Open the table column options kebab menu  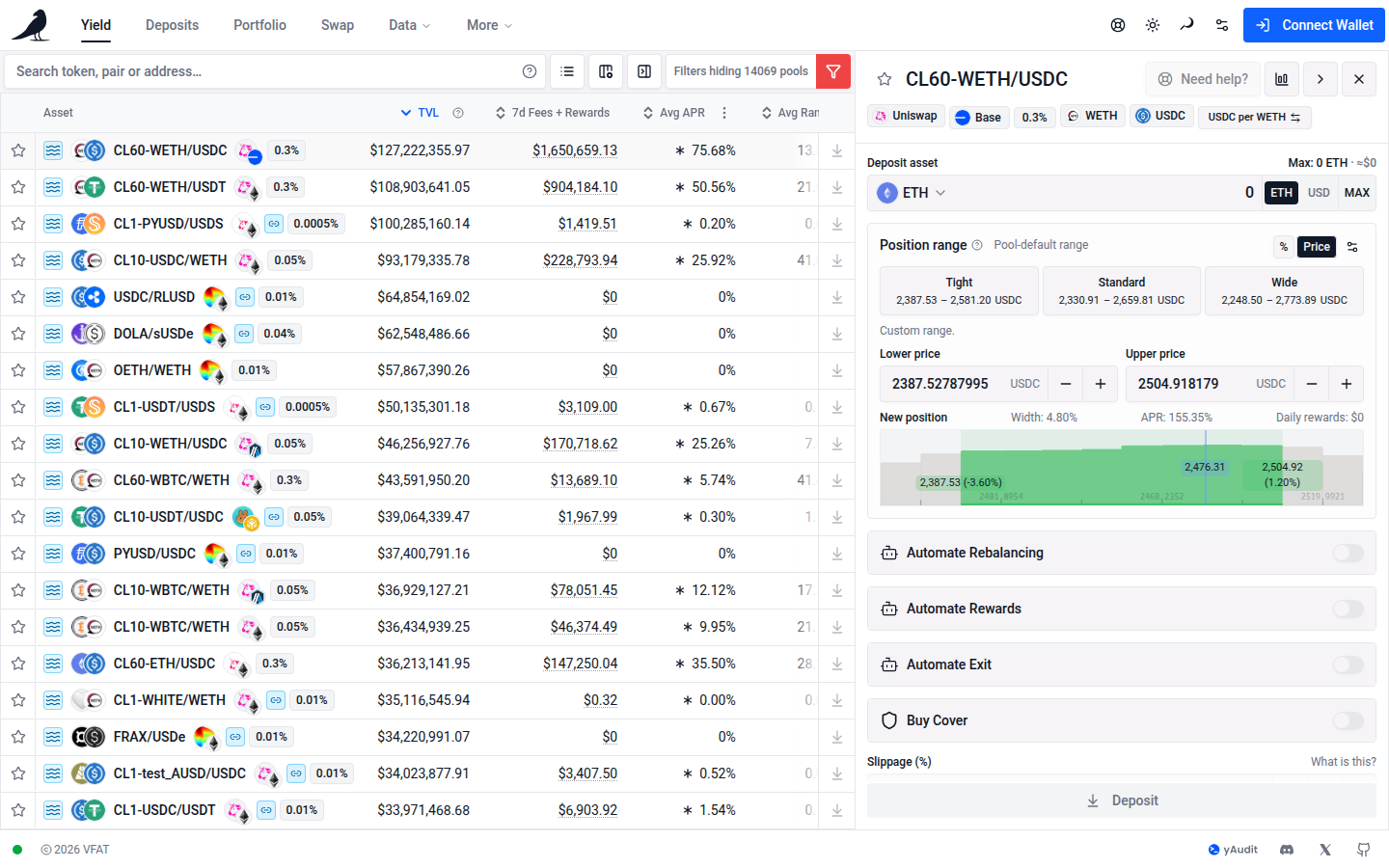(724, 113)
